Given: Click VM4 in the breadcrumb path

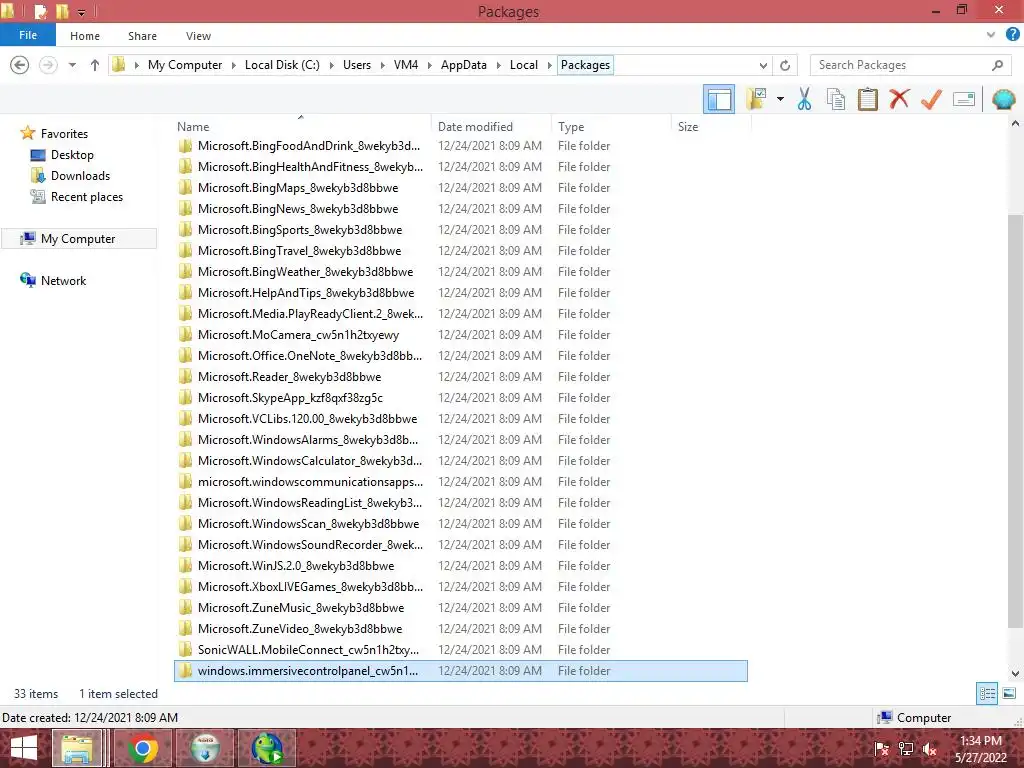Looking at the screenshot, I should tap(406, 65).
